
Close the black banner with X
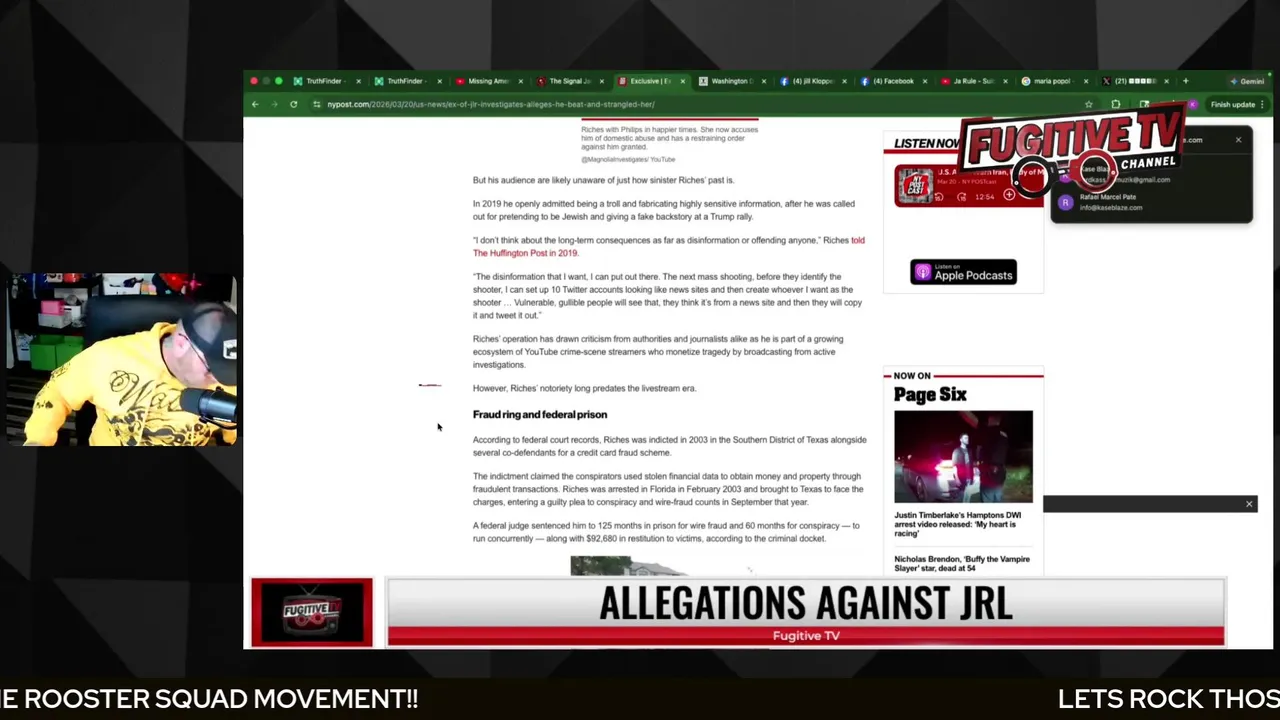click(1249, 504)
